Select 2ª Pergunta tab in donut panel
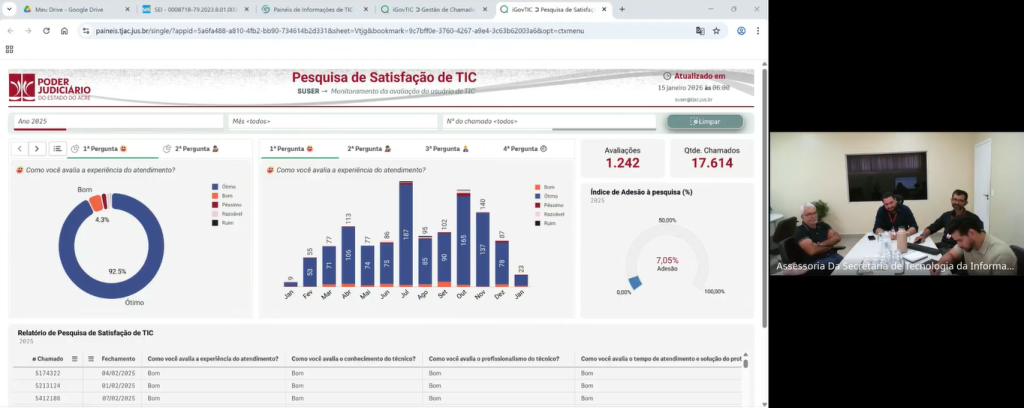 [191, 149]
